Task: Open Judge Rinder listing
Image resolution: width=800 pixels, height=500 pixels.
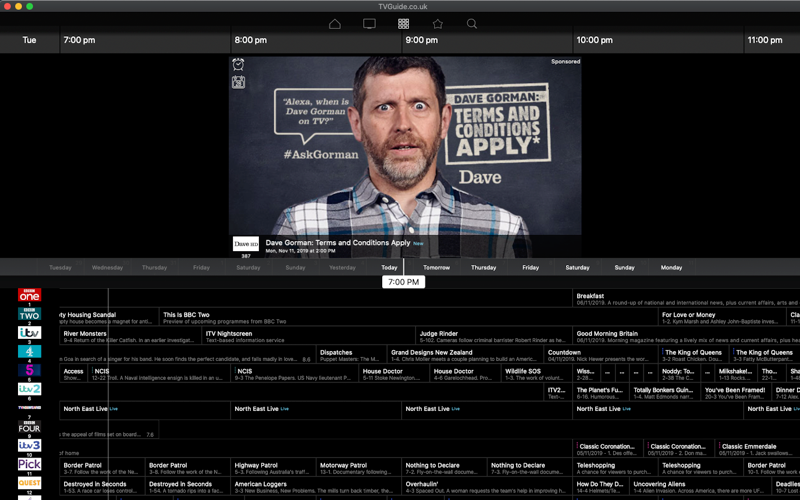Action: coord(493,336)
